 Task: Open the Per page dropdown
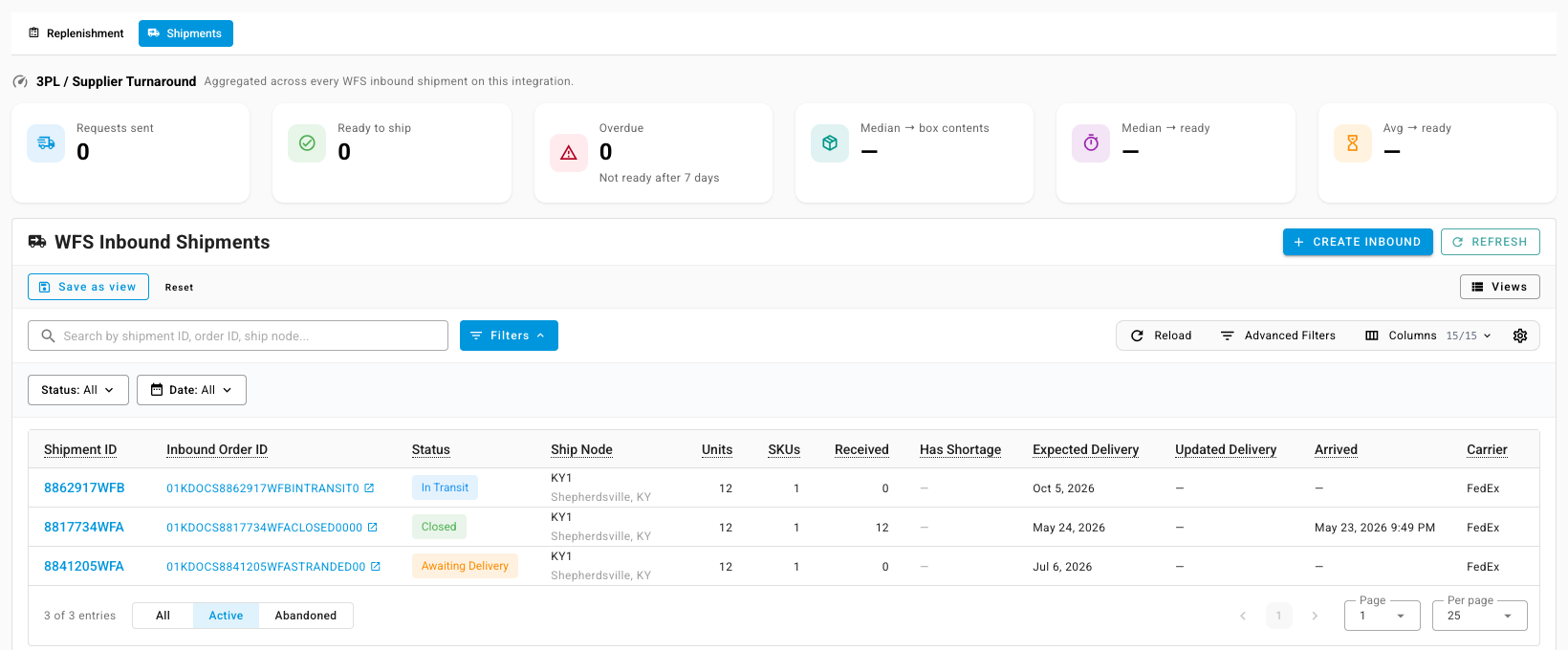[x=1480, y=616]
